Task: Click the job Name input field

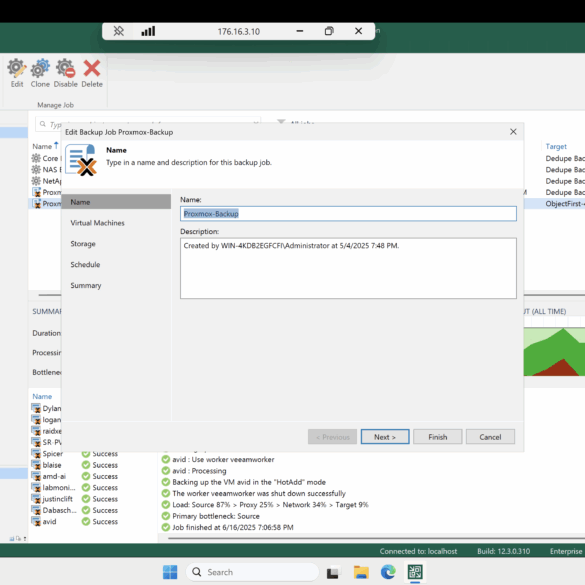Action: coord(348,214)
